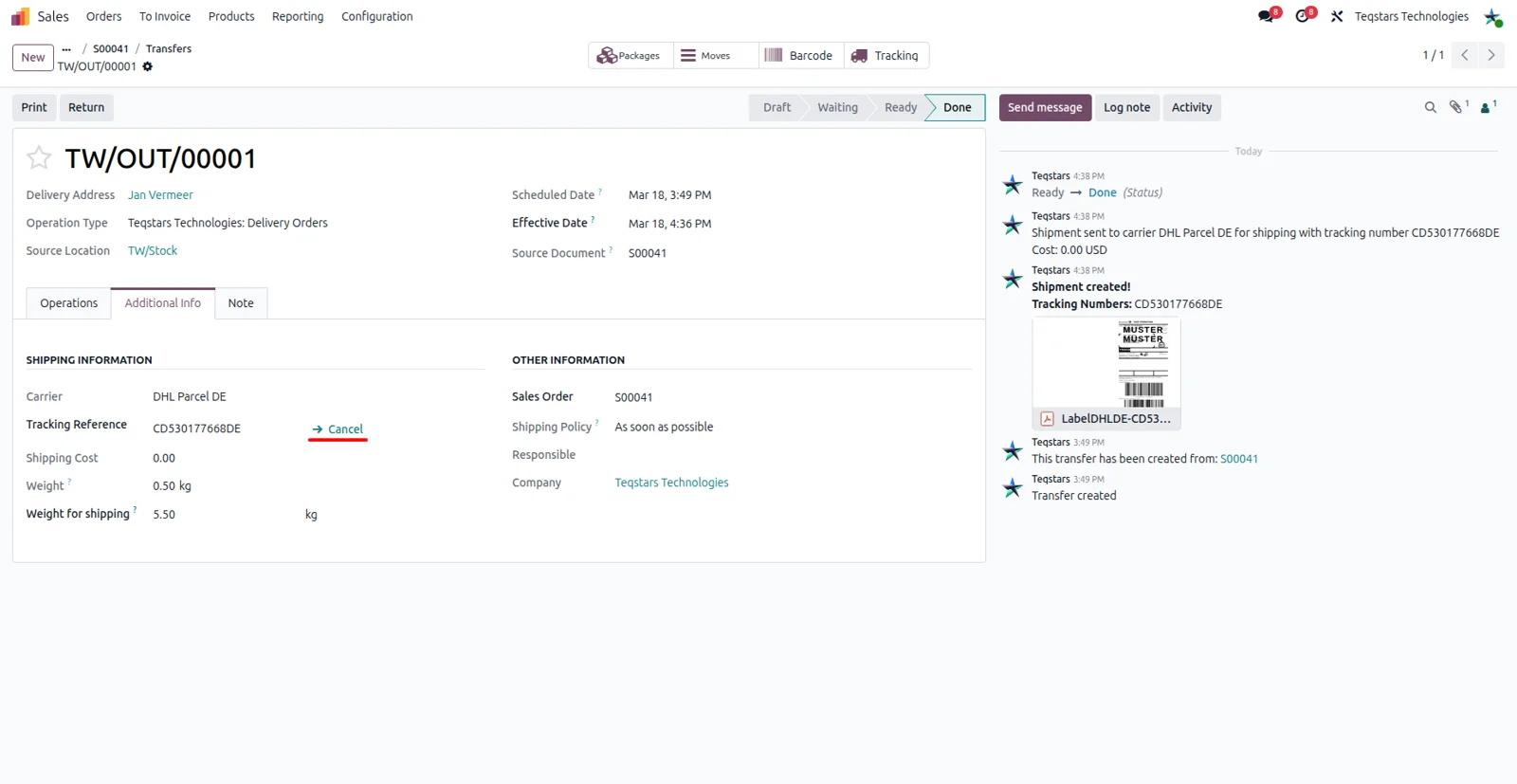The image size is (1517, 784).
Task: Open the Configuration menu
Action: point(377,16)
